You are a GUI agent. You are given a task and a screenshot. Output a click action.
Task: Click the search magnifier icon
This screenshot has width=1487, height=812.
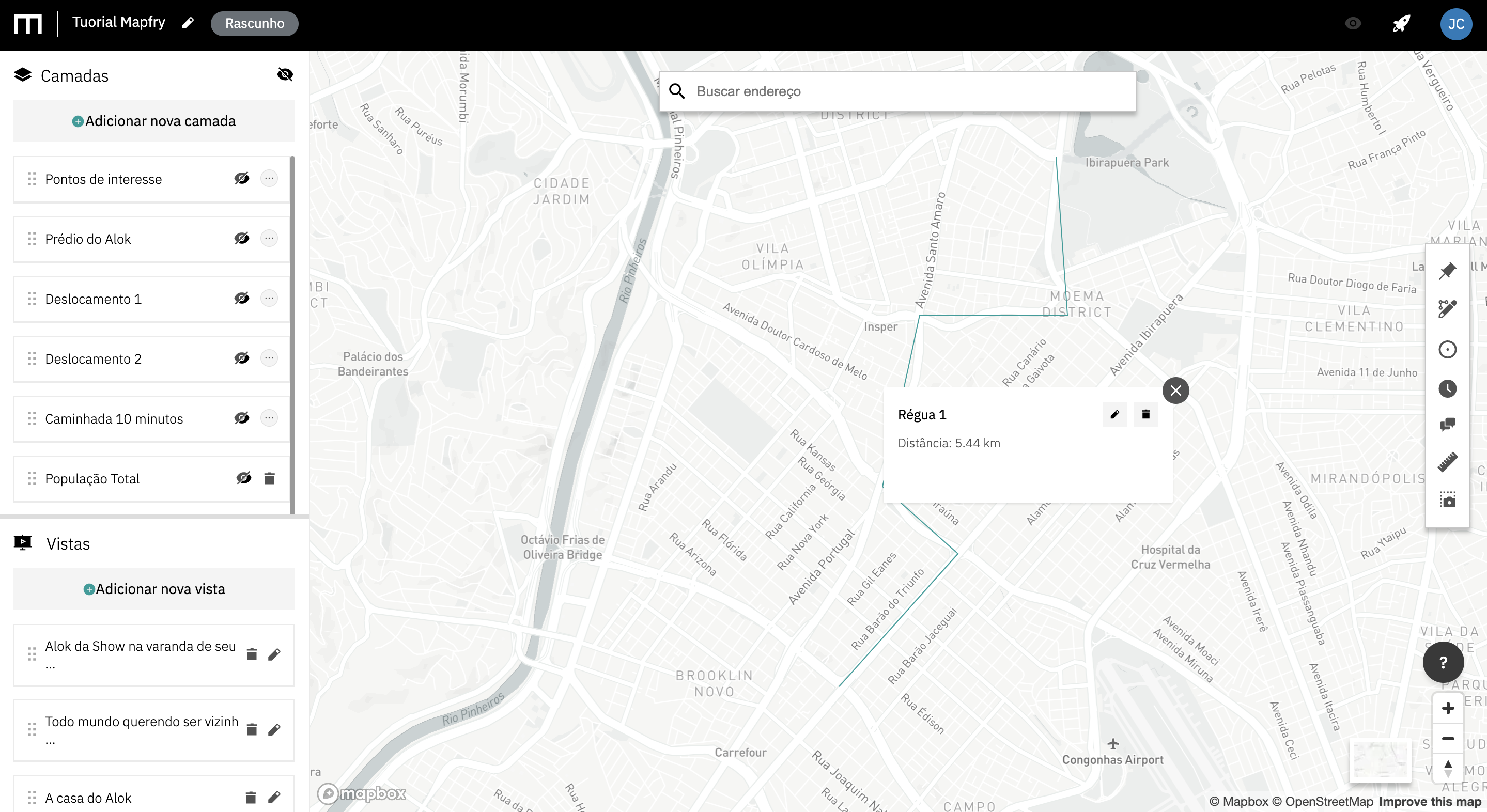(x=676, y=91)
